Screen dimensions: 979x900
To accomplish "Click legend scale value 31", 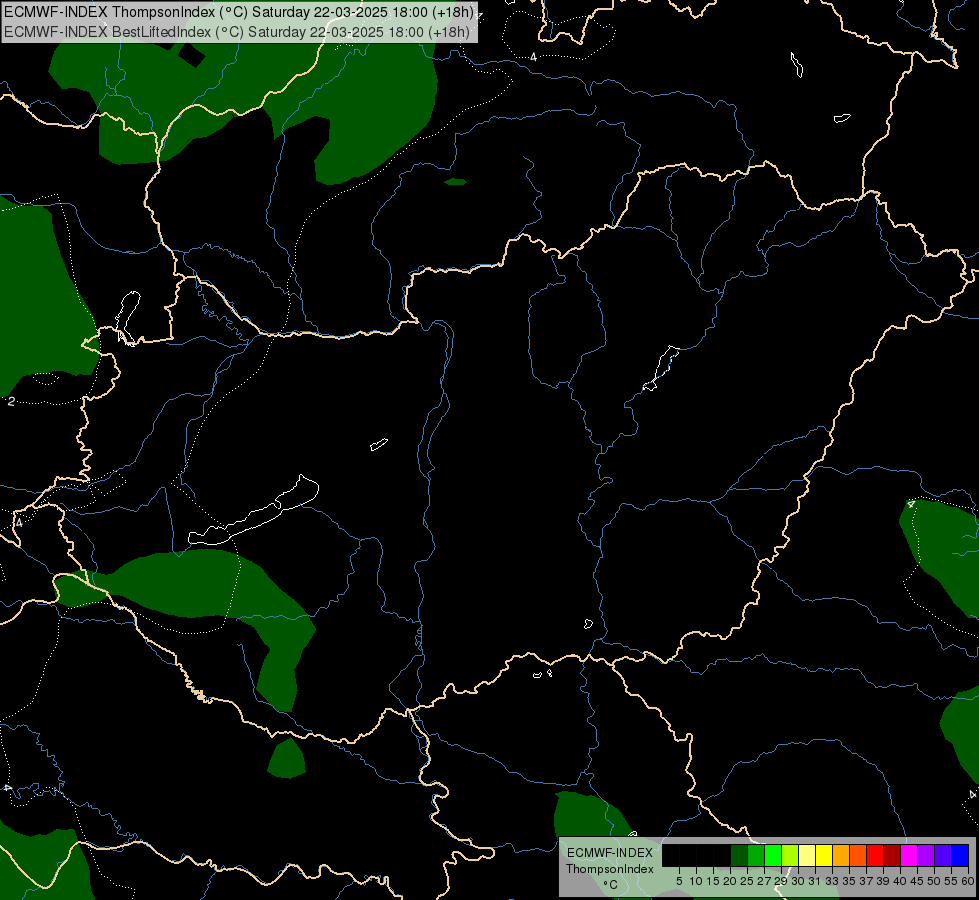I will click(x=815, y=881).
